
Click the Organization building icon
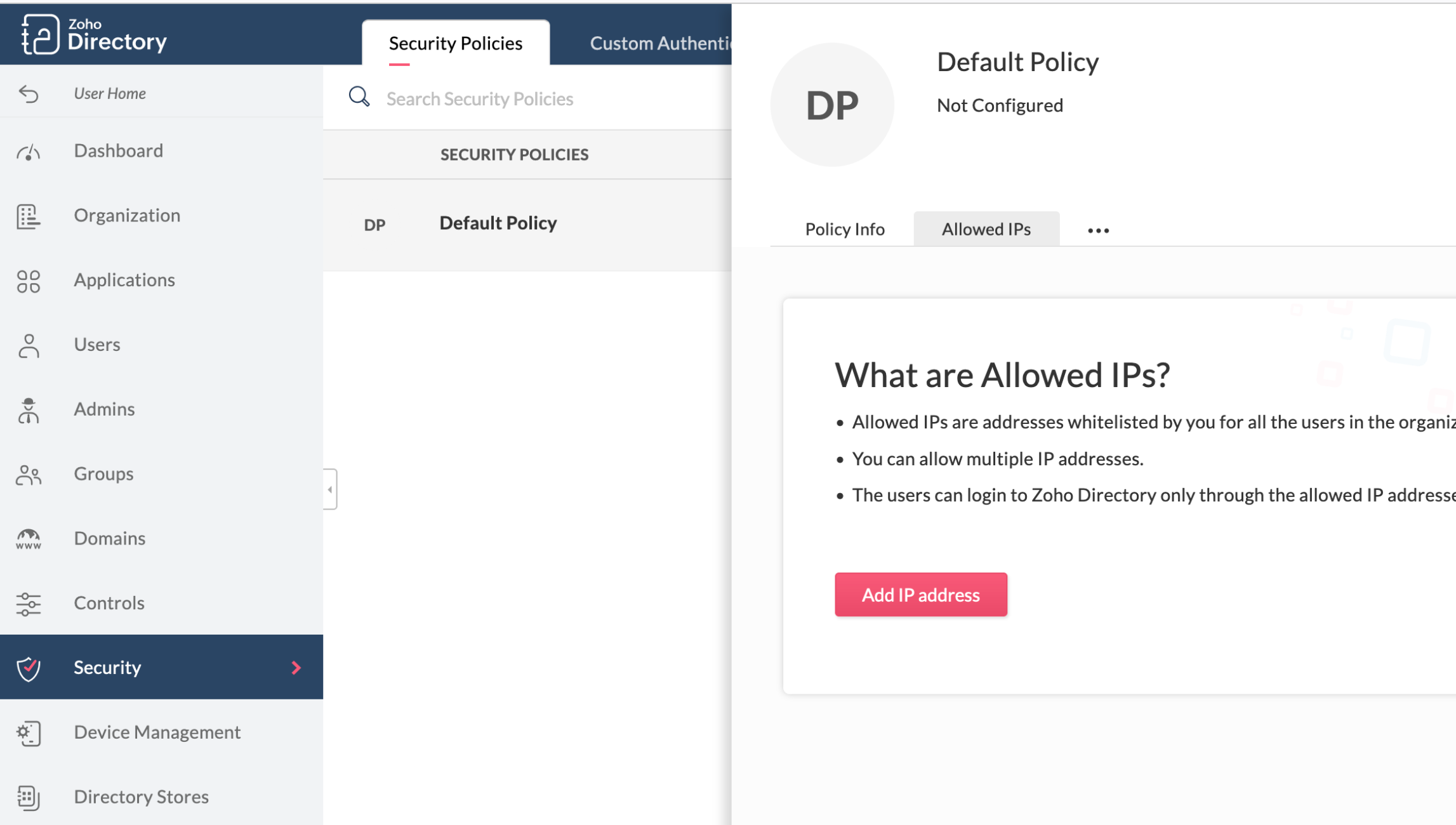point(29,216)
